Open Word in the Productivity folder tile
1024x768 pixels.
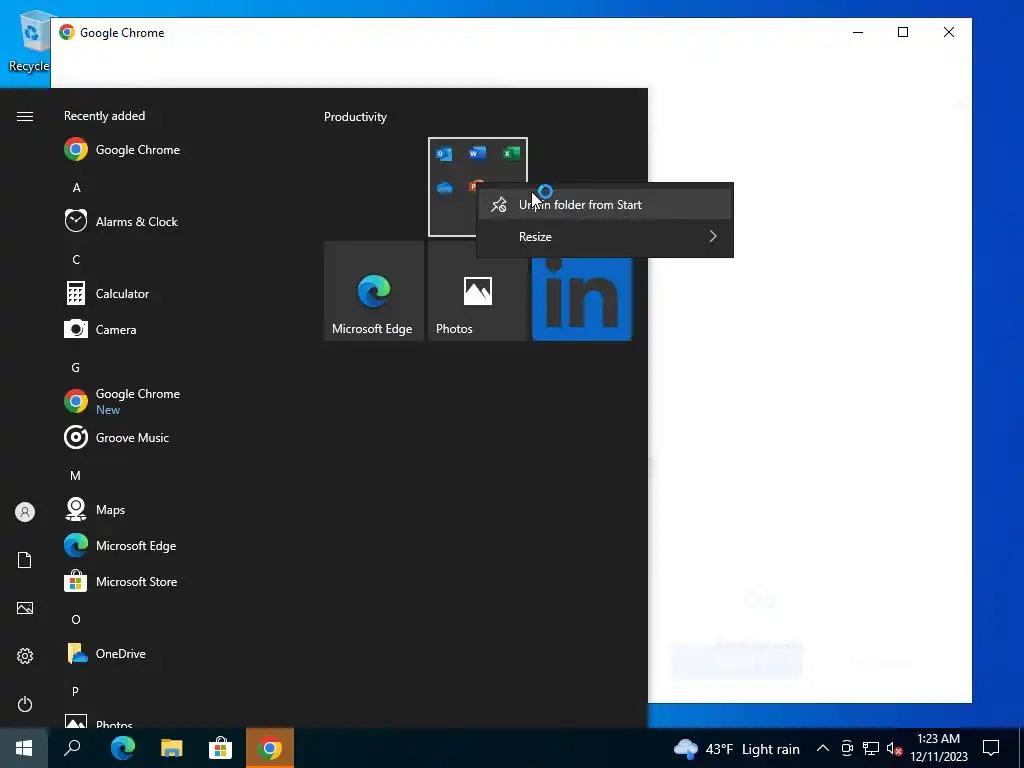click(477, 153)
